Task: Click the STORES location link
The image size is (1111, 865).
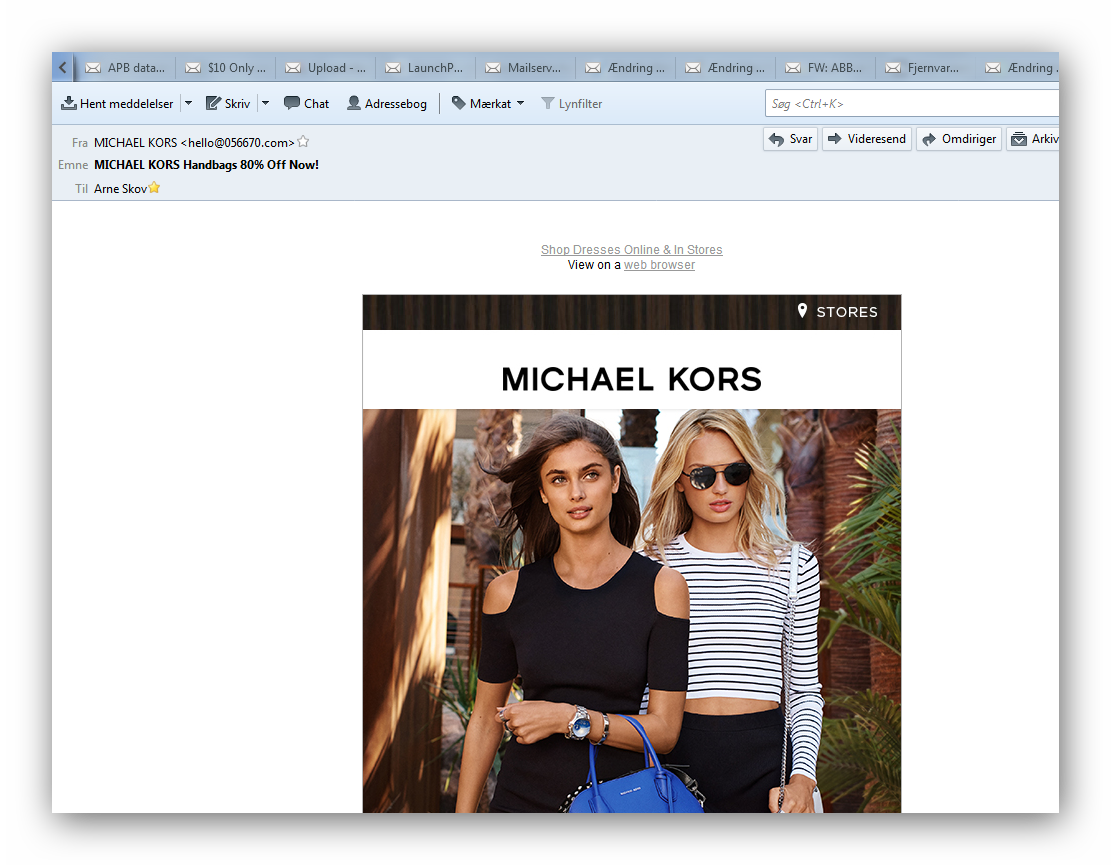Action: click(x=838, y=312)
